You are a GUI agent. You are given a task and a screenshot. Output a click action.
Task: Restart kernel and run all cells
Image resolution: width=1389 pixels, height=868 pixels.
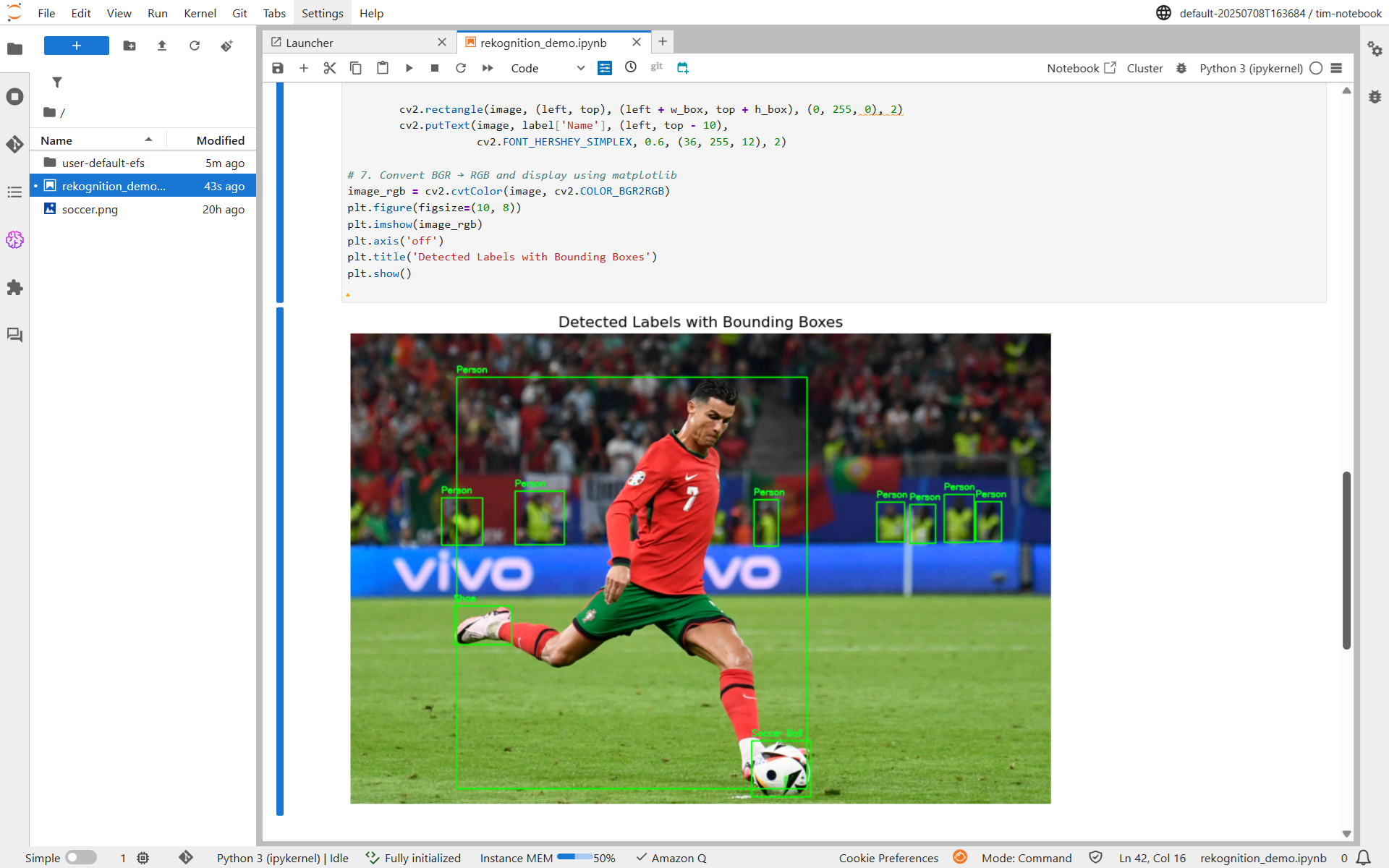tap(488, 68)
